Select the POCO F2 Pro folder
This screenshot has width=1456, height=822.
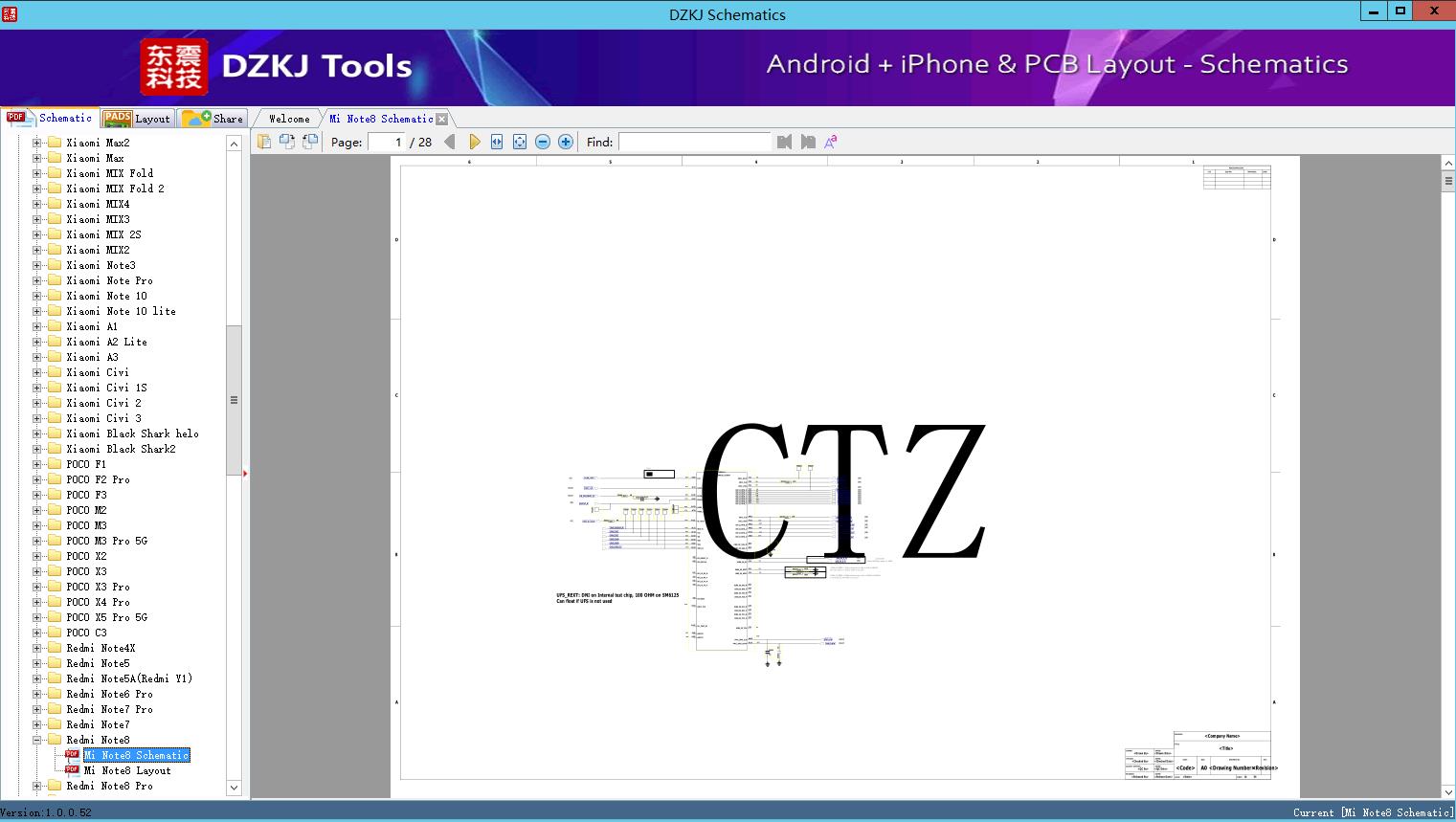98,479
